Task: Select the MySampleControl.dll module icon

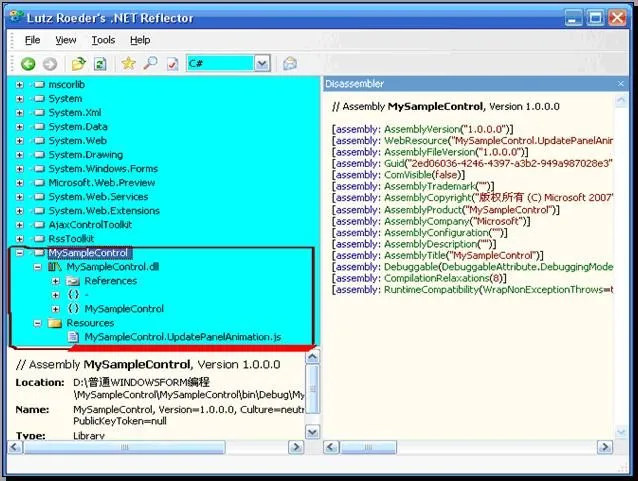Action: click(55, 267)
